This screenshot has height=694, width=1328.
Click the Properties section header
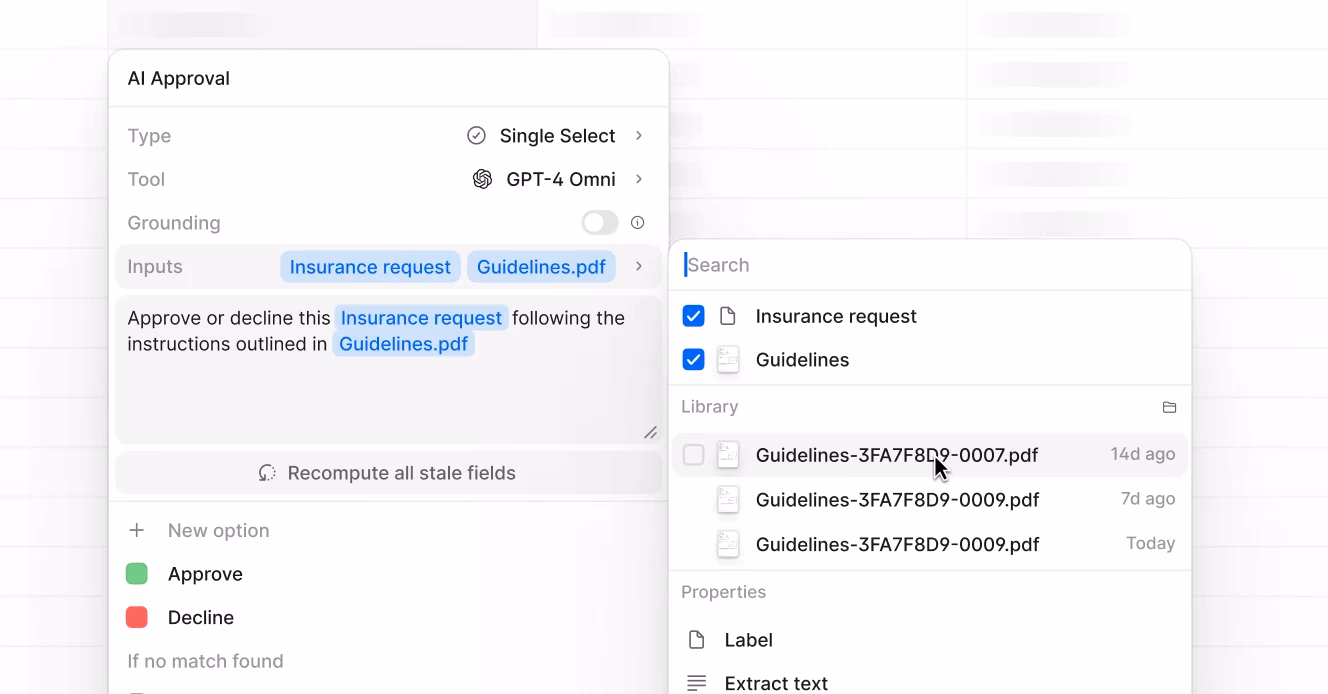pyautogui.click(x=724, y=592)
